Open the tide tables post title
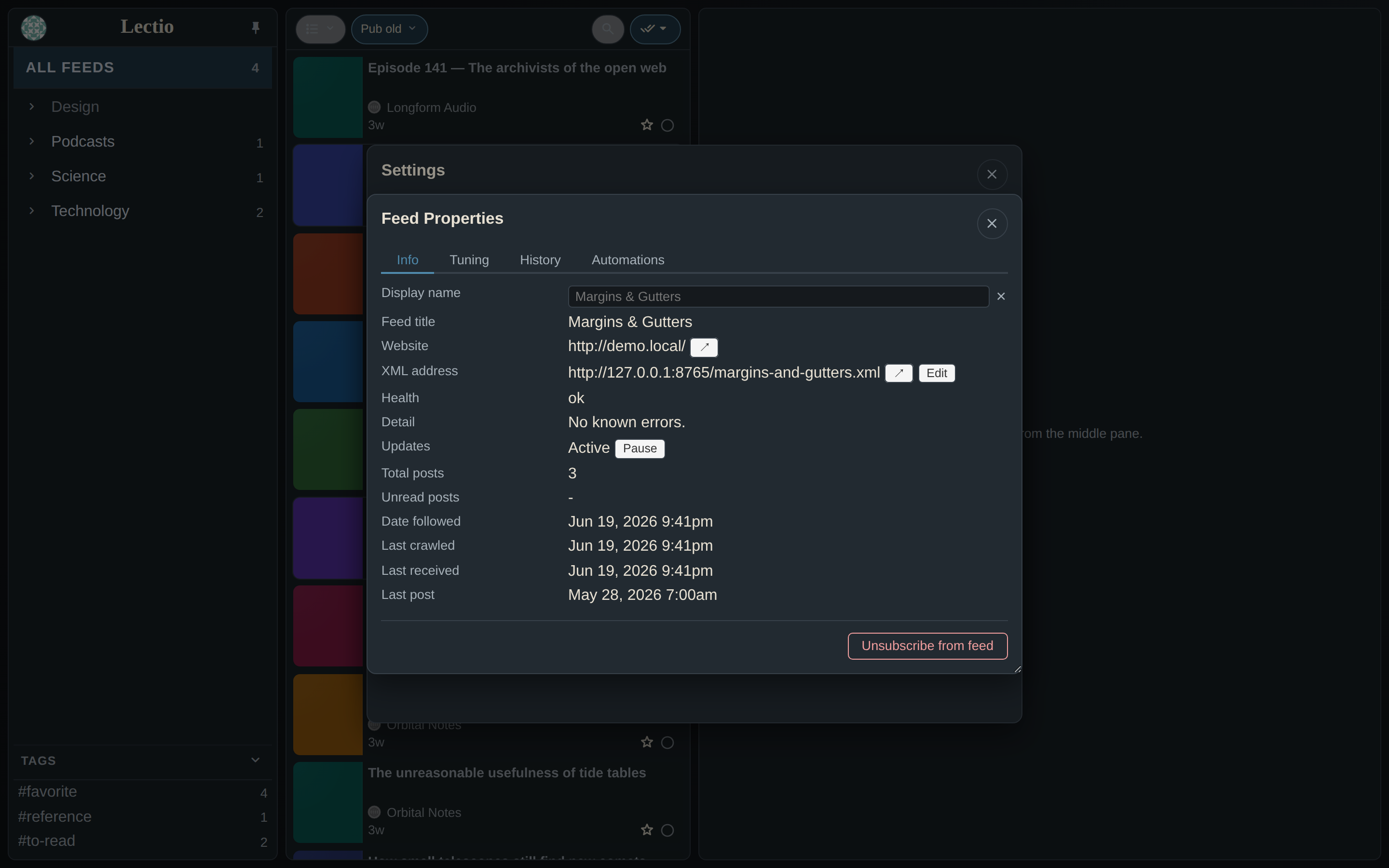 507,773
